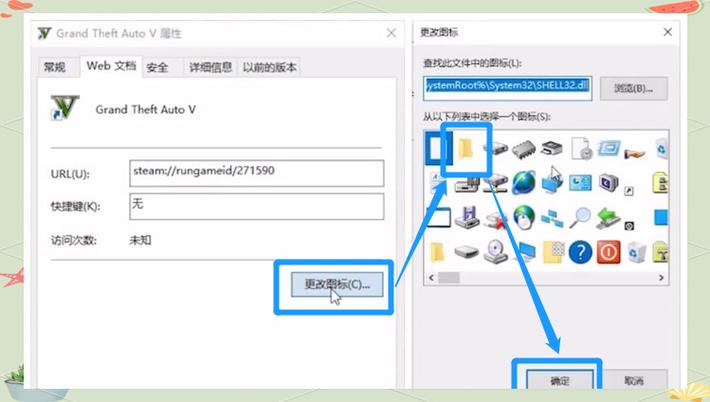This screenshot has width=710, height=402.
Task: Switch to the Web 文档 tab
Action: [x=111, y=66]
